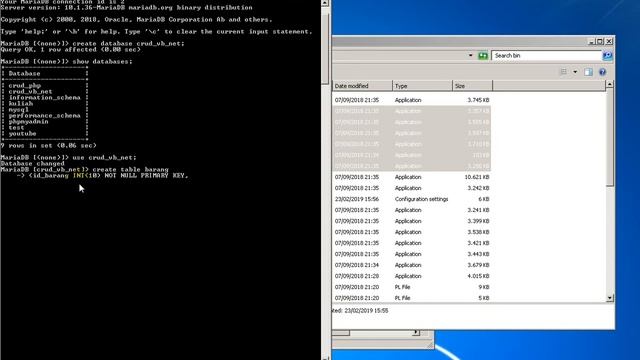This screenshot has width=640, height=360.
Task: Click the 'show databases;' command line
Action: click(x=102, y=62)
